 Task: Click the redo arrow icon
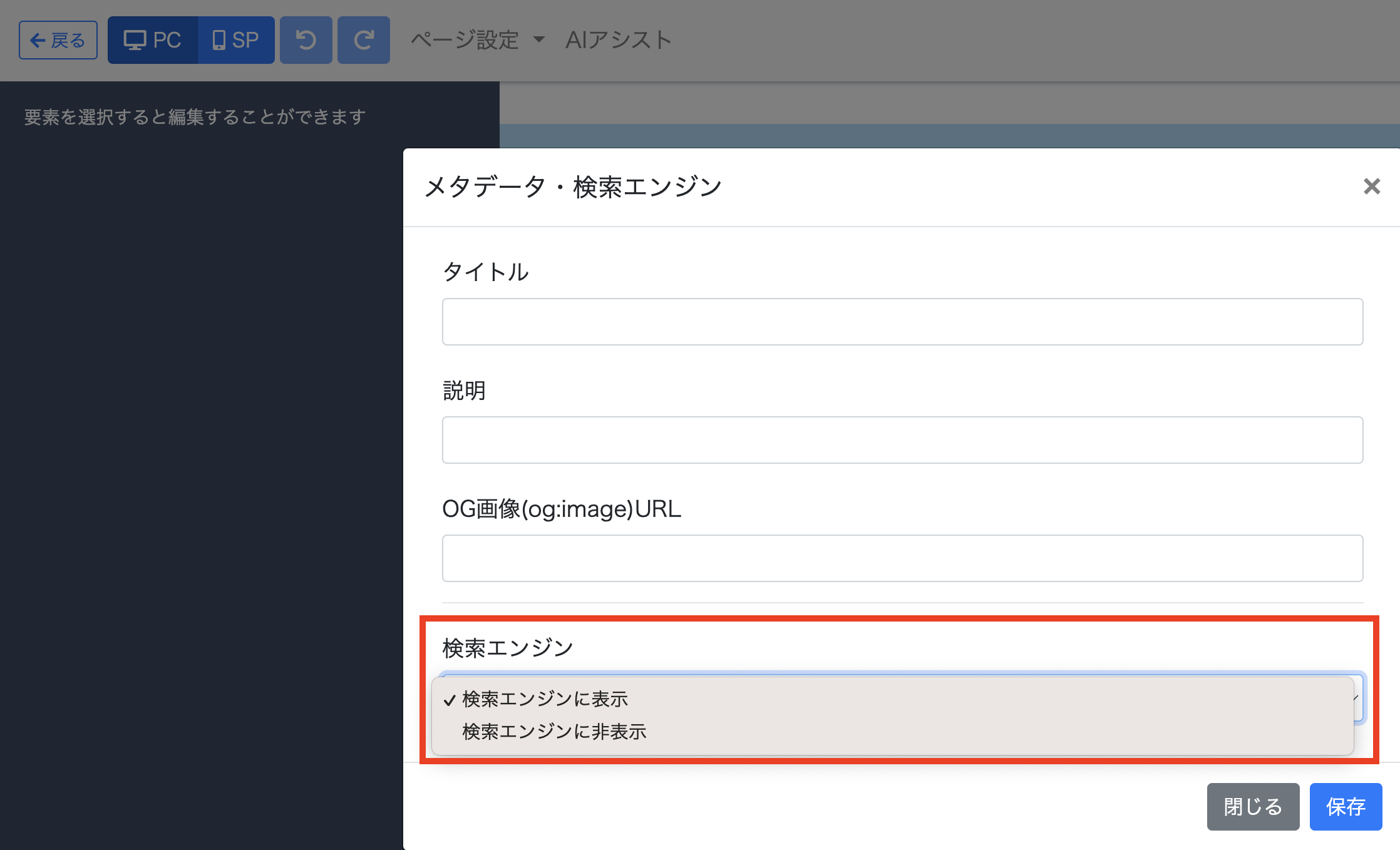[x=363, y=40]
